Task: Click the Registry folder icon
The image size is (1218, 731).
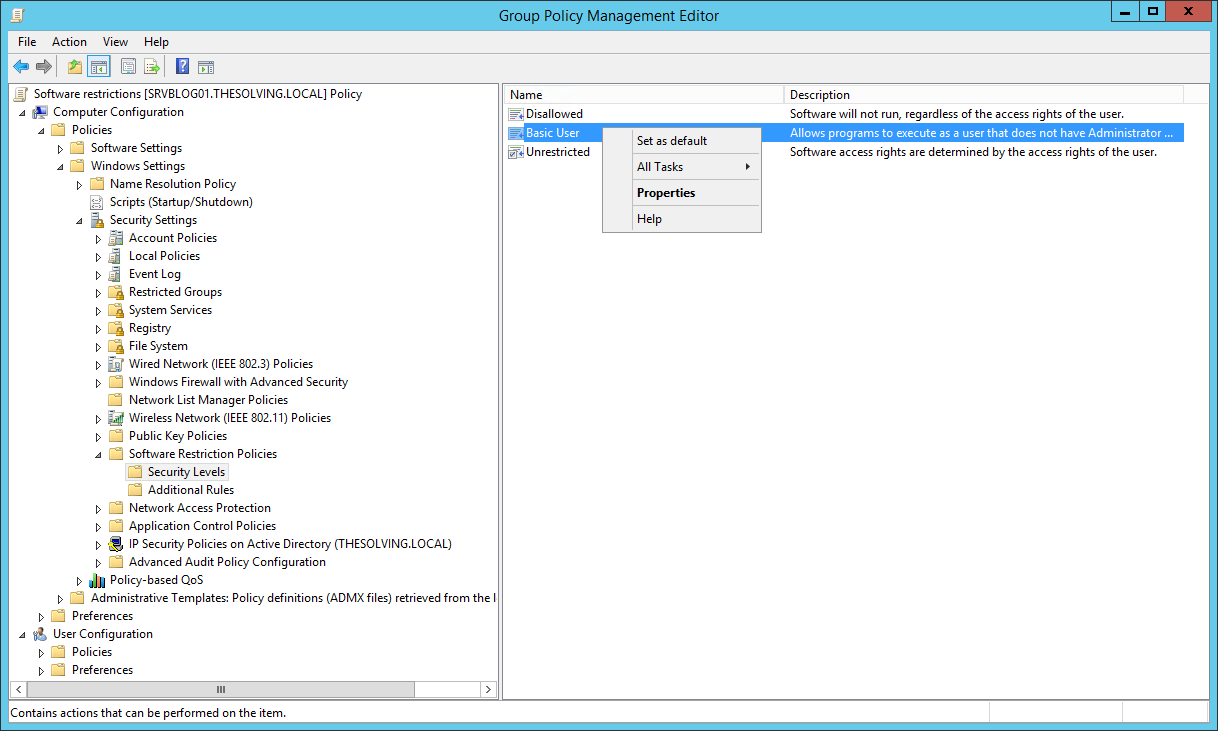Action: pyautogui.click(x=116, y=328)
